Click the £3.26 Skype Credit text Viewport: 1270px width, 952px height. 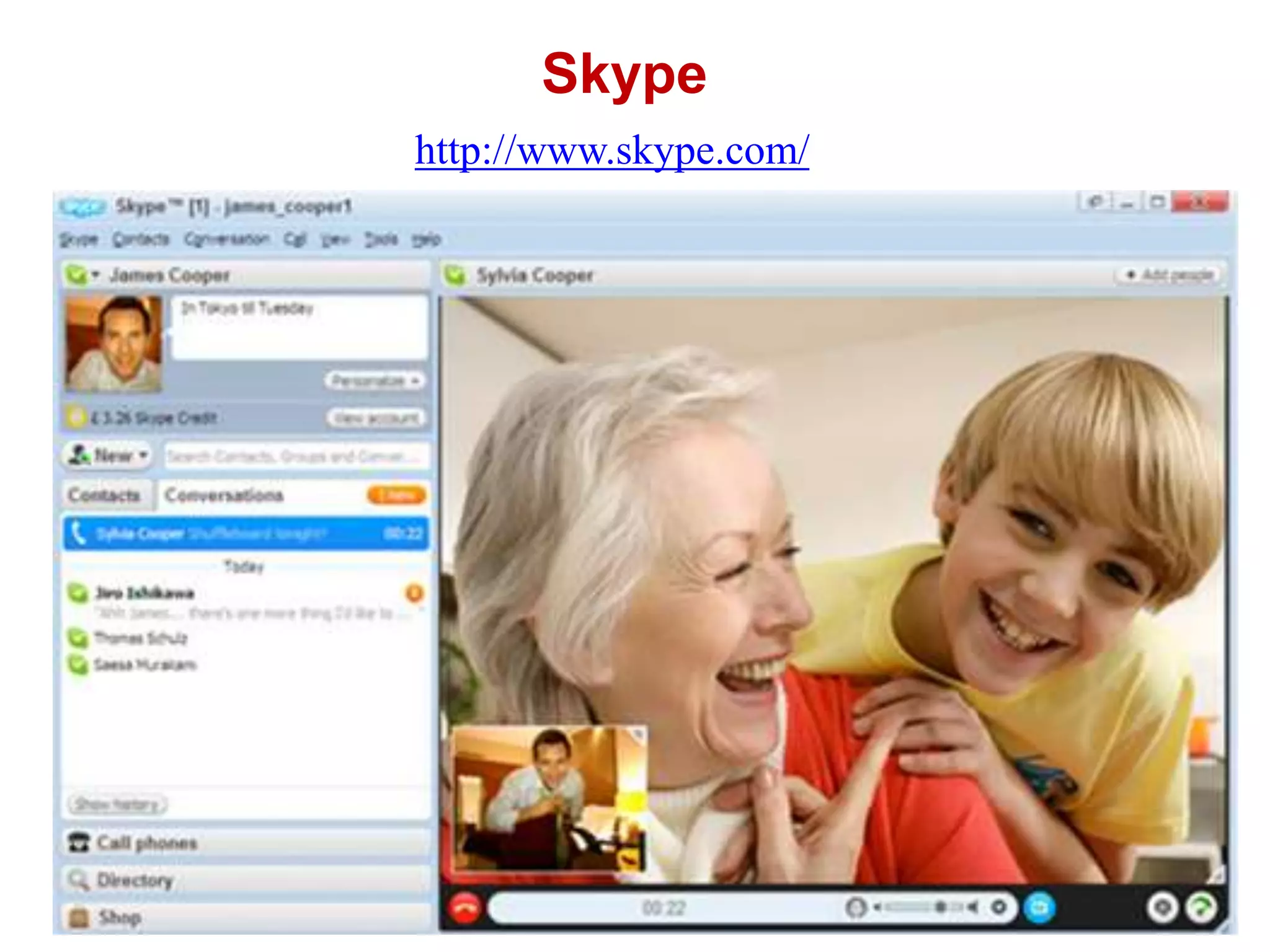click(154, 418)
